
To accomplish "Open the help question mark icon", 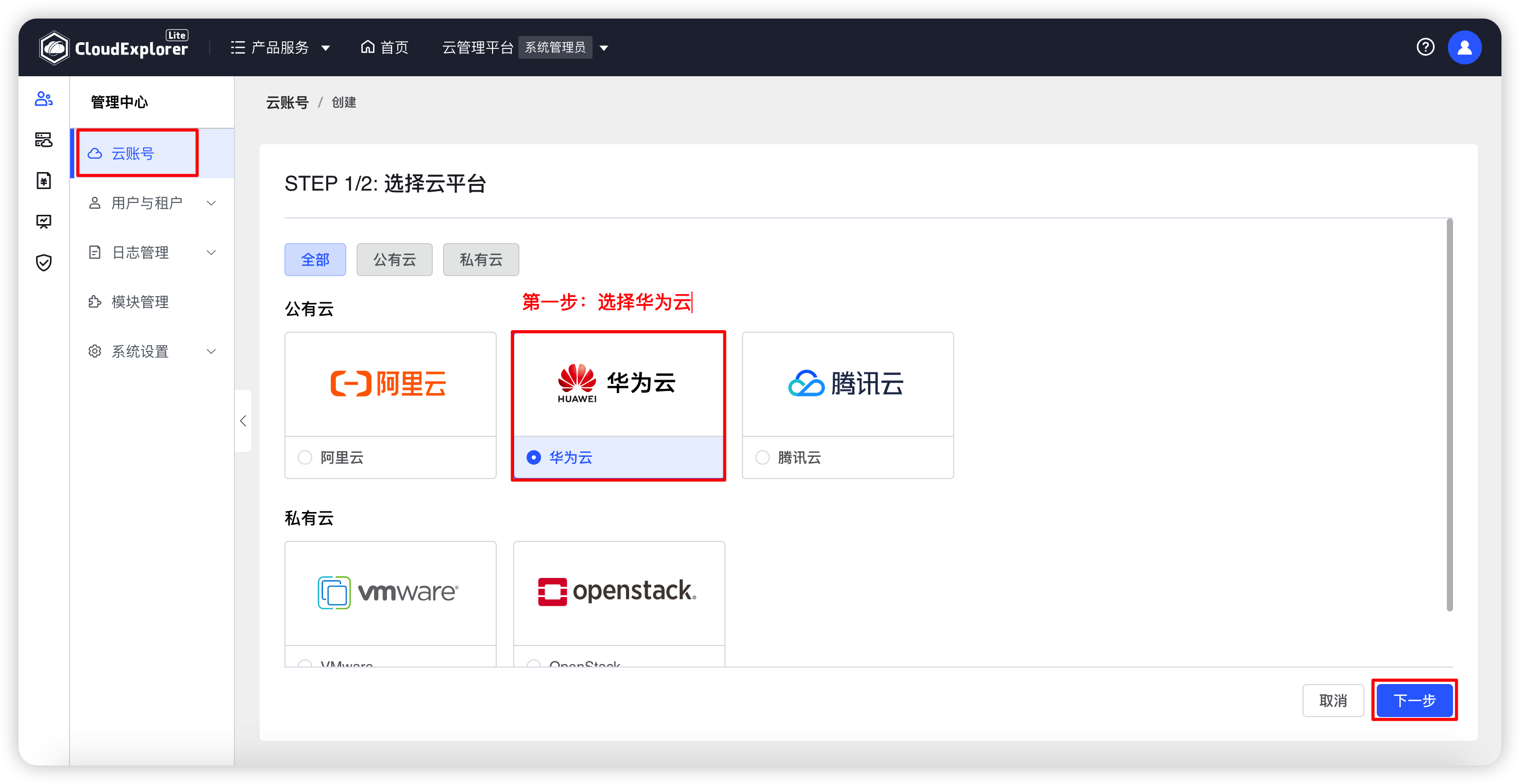I will click(x=1425, y=47).
